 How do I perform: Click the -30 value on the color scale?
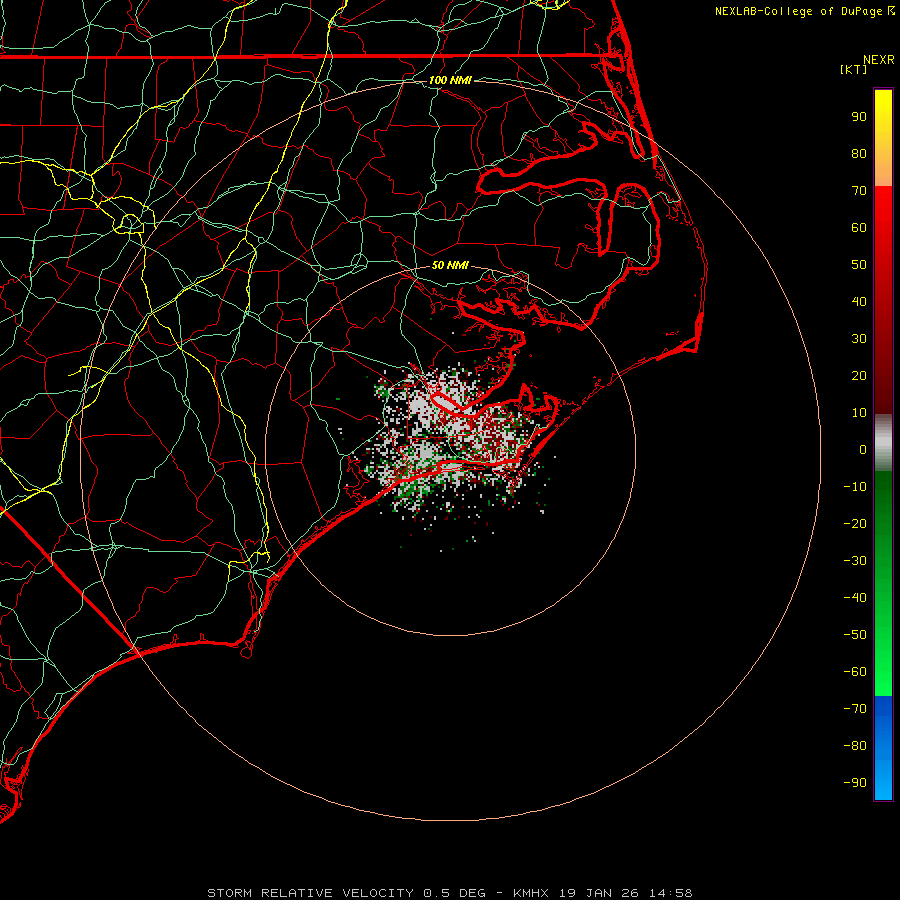[x=855, y=561]
